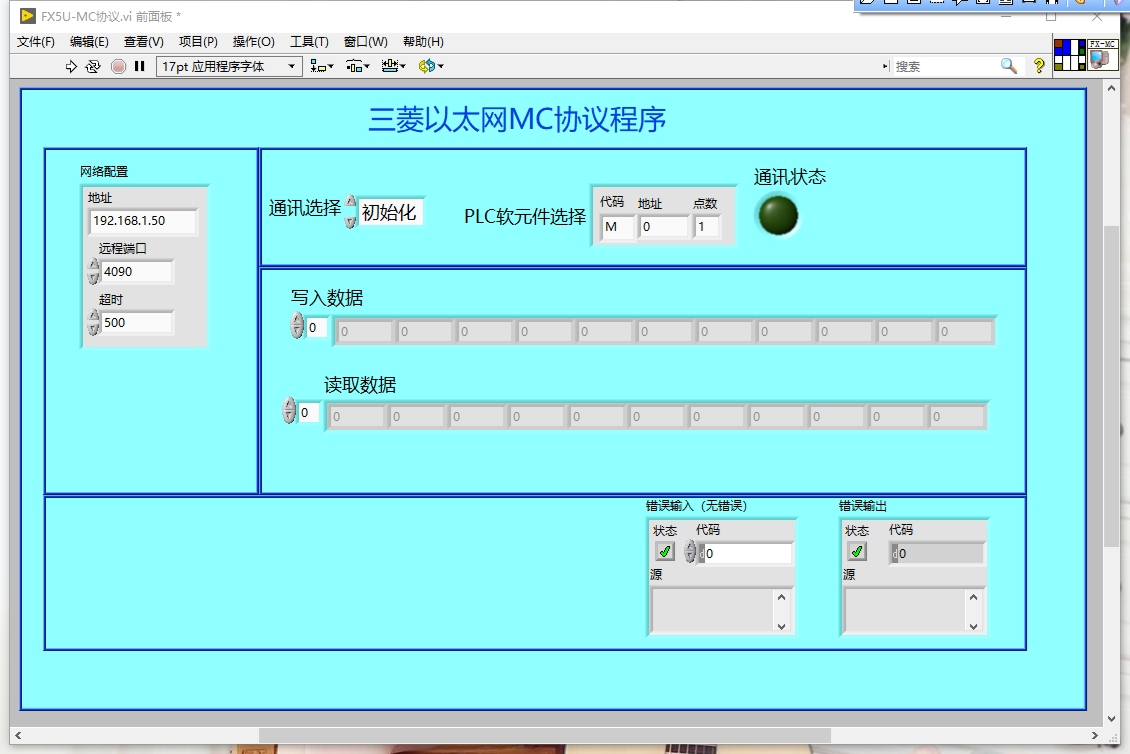Click the PLC软元件选择 label
This screenshot has height=754, width=1130.
pyautogui.click(x=525, y=216)
